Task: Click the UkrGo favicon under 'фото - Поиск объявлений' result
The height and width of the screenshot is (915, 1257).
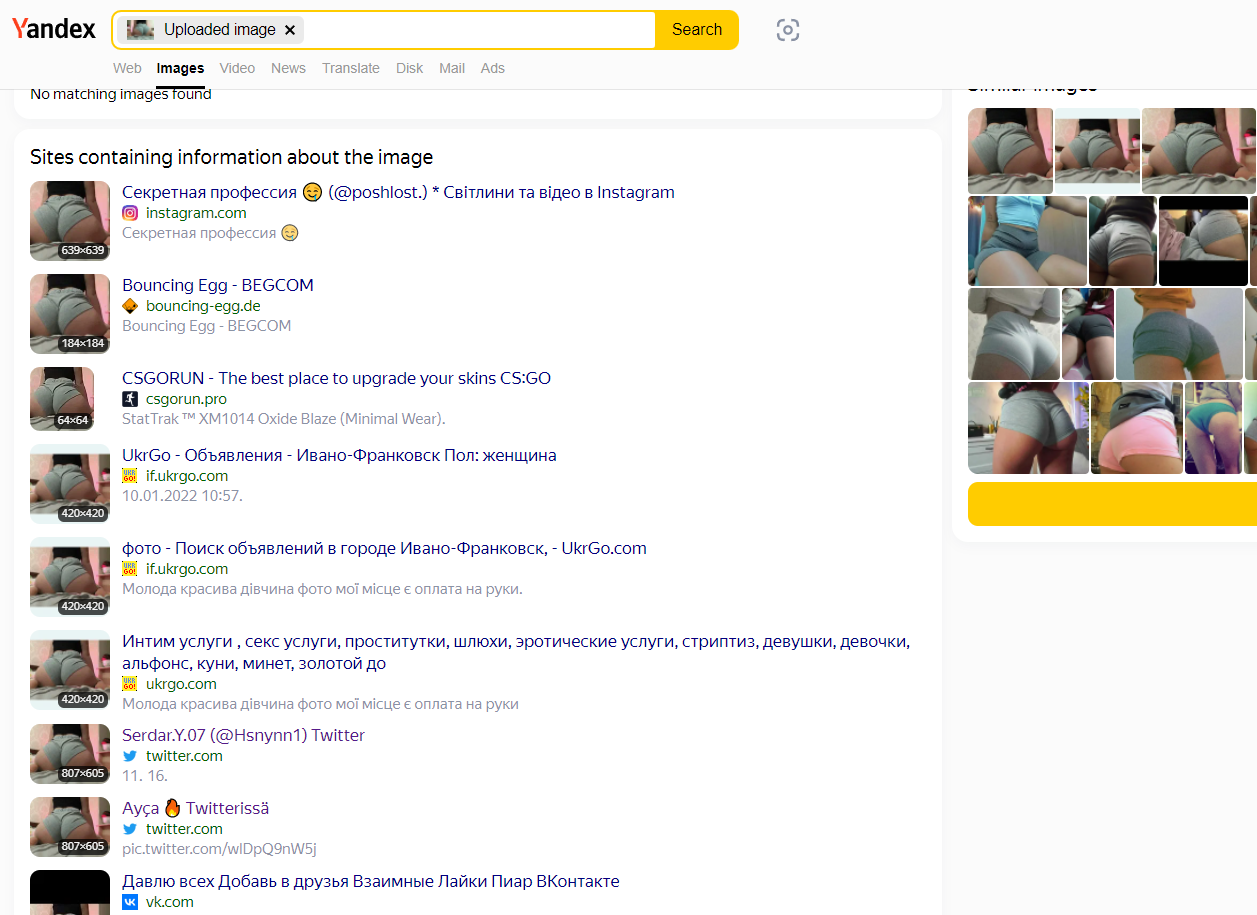Action: (130, 569)
